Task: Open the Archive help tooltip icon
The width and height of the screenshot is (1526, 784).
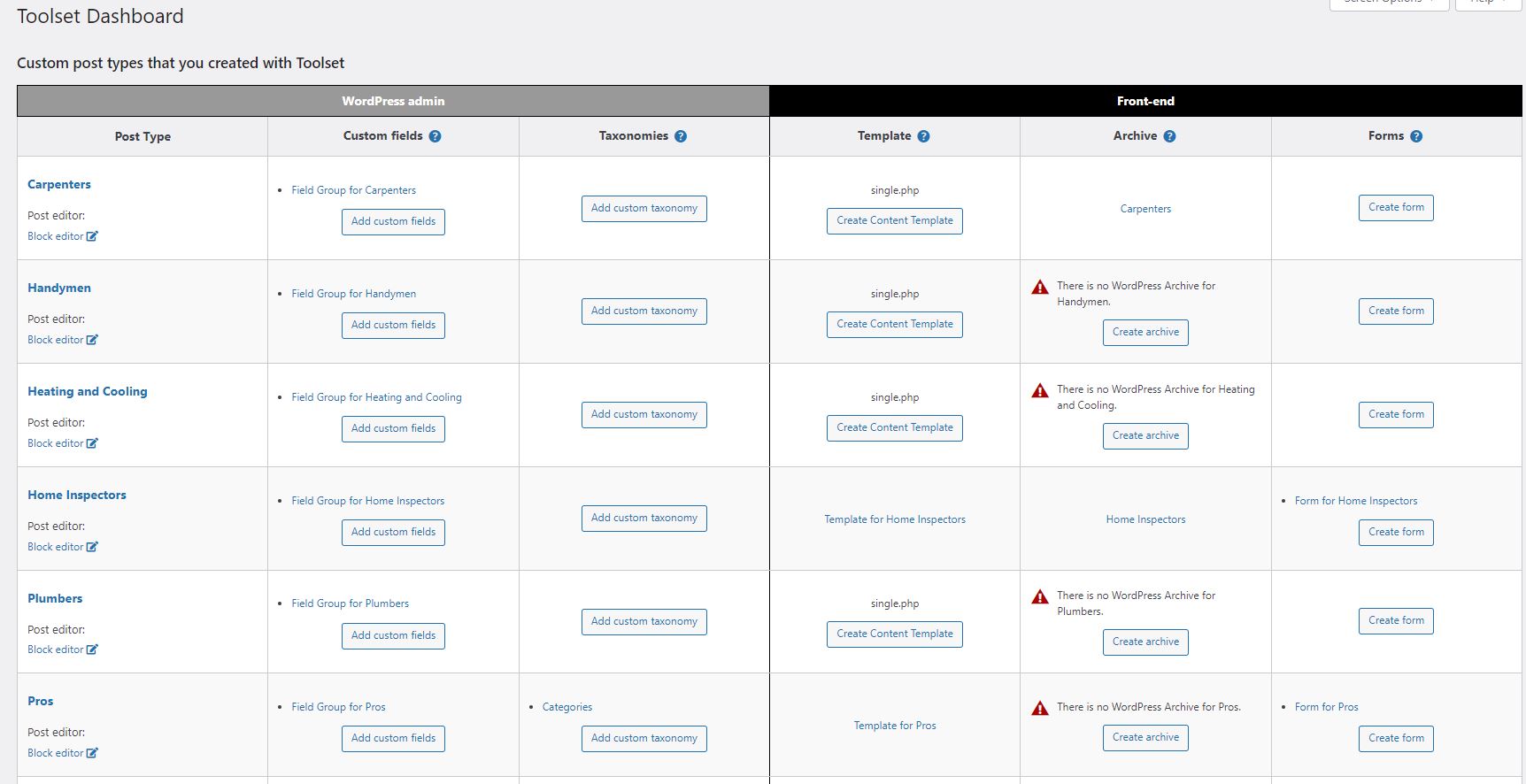Action: [x=1169, y=136]
